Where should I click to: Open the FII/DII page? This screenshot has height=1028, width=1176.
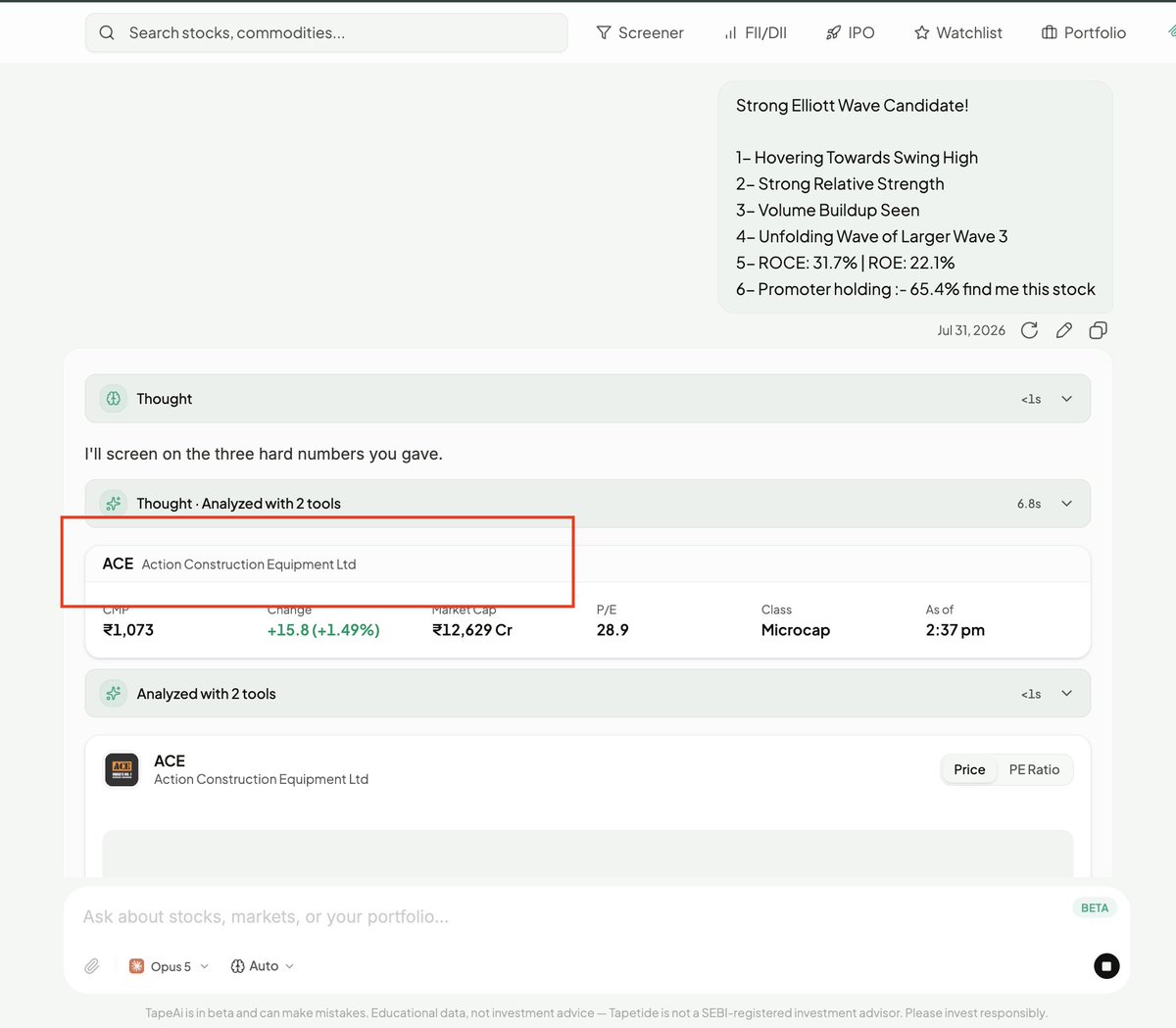[x=755, y=32]
